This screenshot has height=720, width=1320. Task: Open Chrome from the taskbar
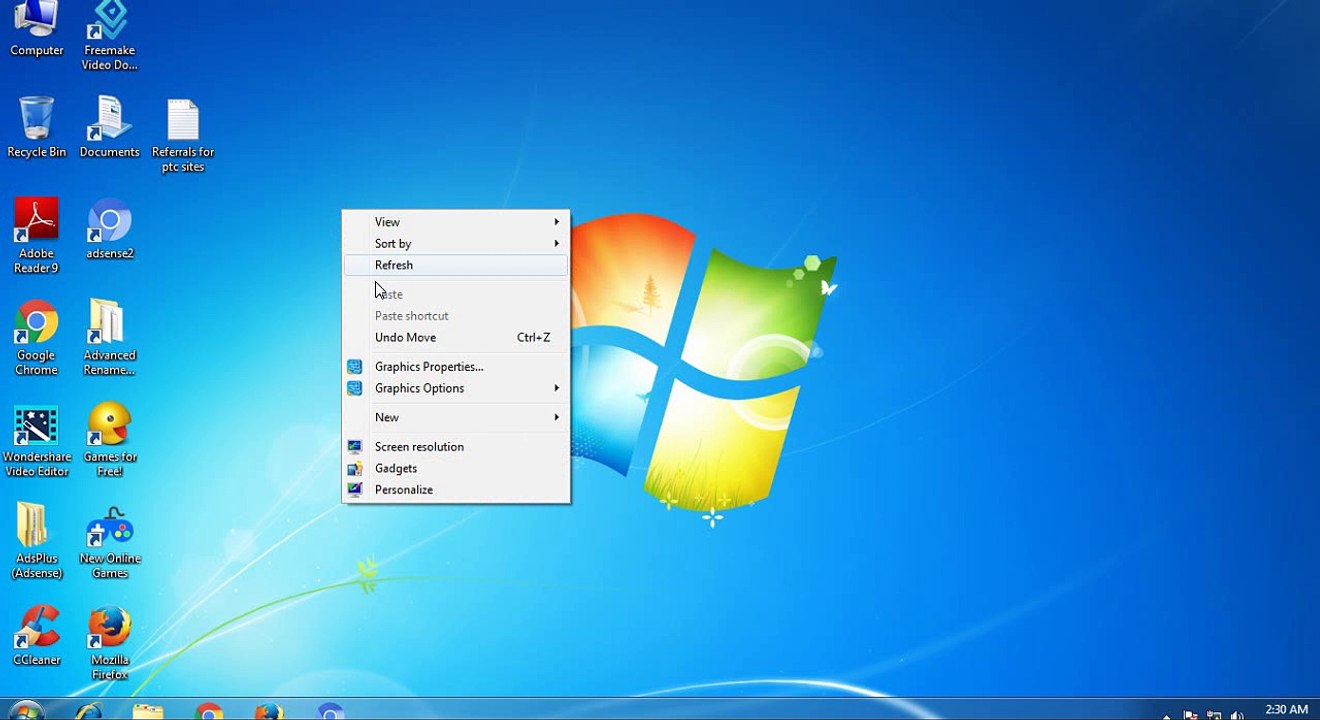click(x=209, y=711)
